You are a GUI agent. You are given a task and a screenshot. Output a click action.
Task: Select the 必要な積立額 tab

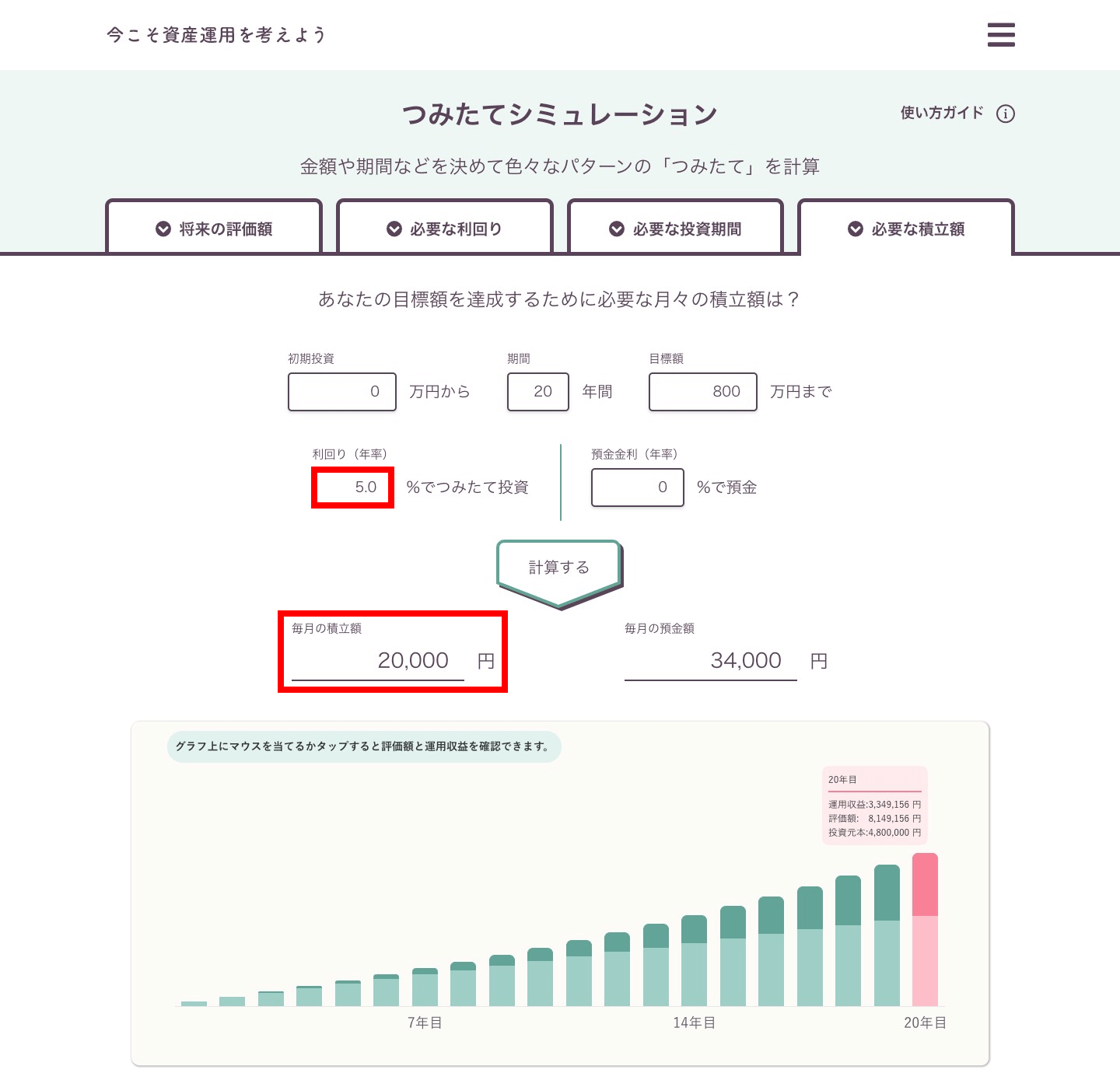click(906, 227)
